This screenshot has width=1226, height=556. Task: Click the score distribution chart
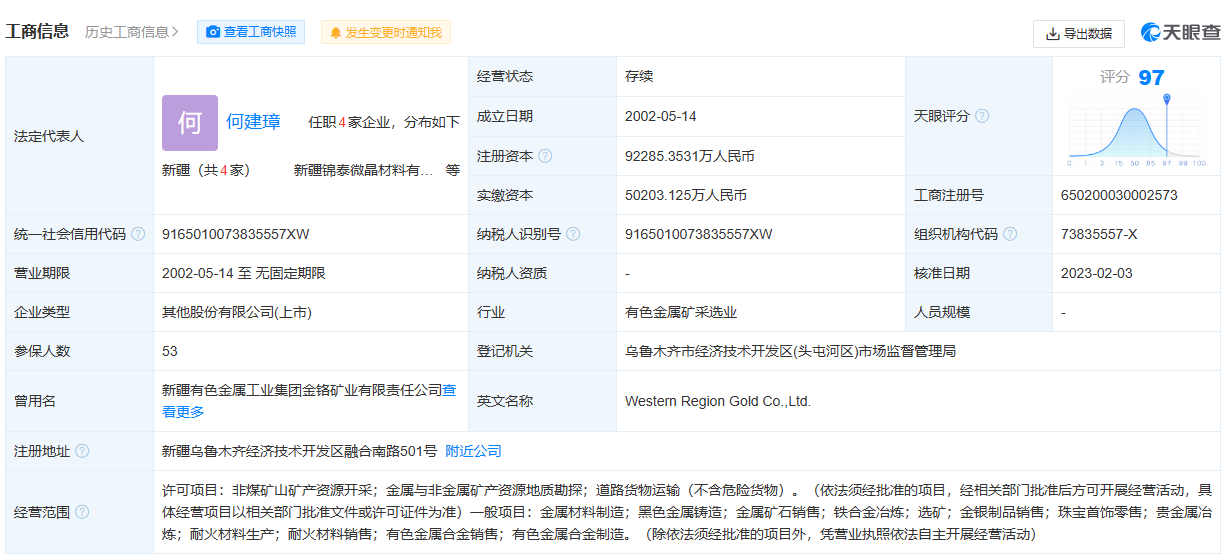point(1137,130)
